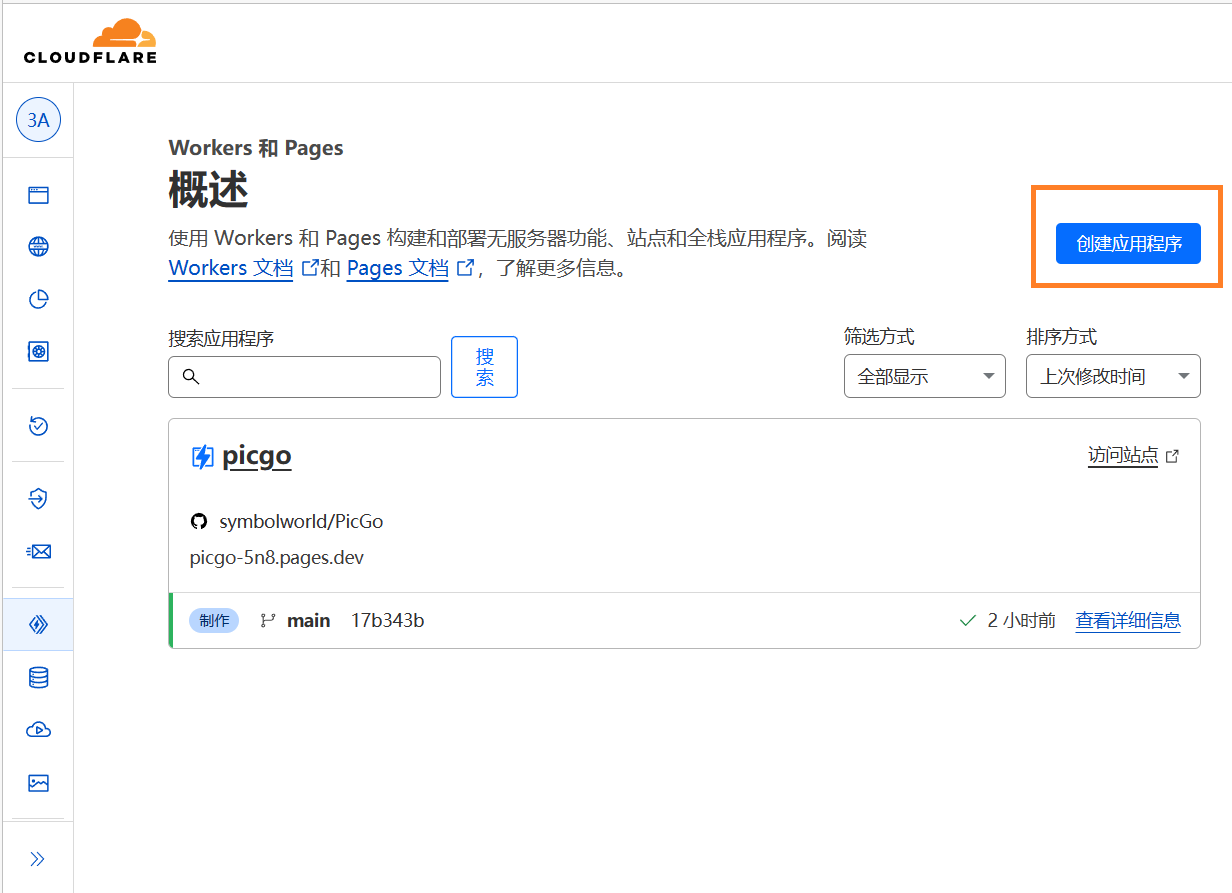Open the Zero Trust shield-arrow icon
Screen dimensions: 1232x893
click(x=38, y=499)
